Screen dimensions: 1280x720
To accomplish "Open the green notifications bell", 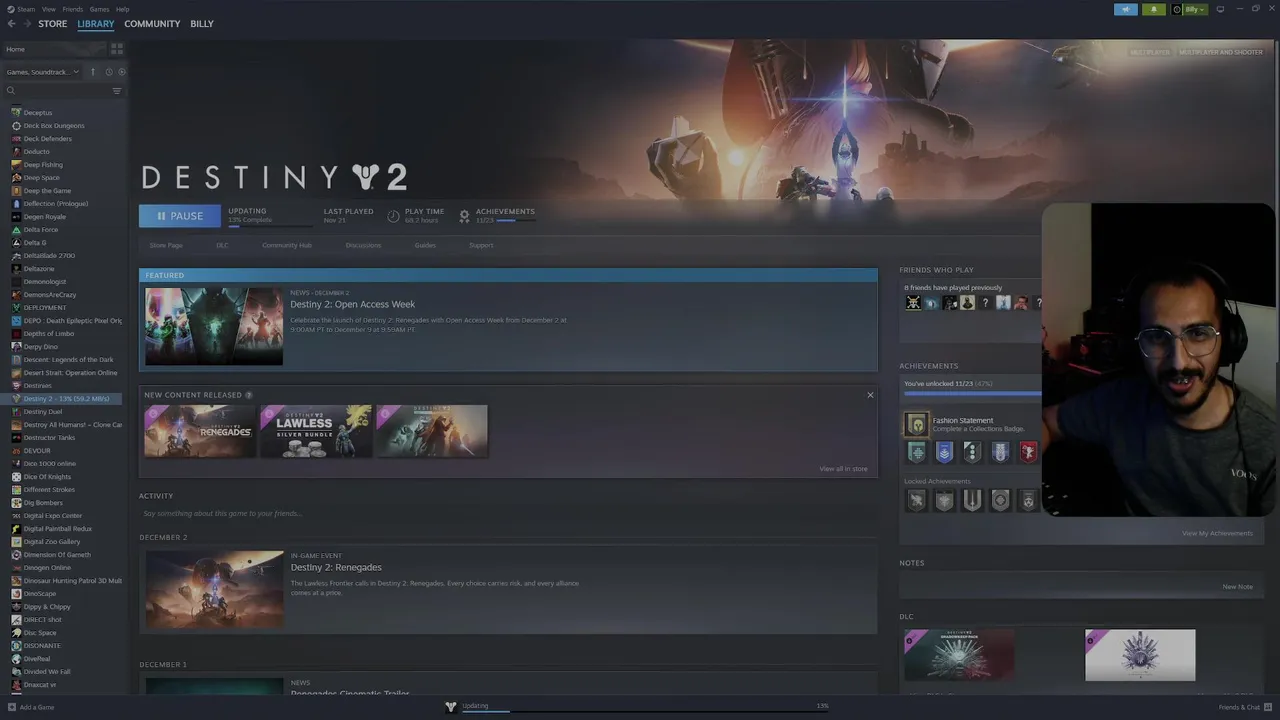I will coord(1154,9).
